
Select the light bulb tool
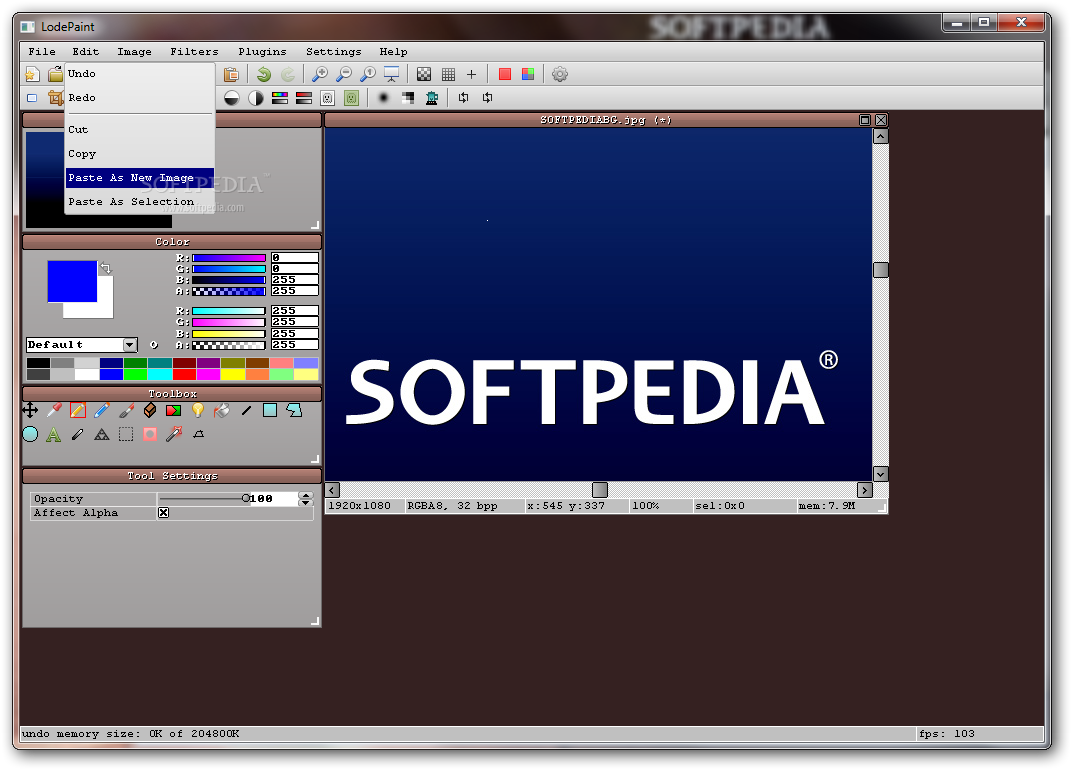tap(198, 410)
